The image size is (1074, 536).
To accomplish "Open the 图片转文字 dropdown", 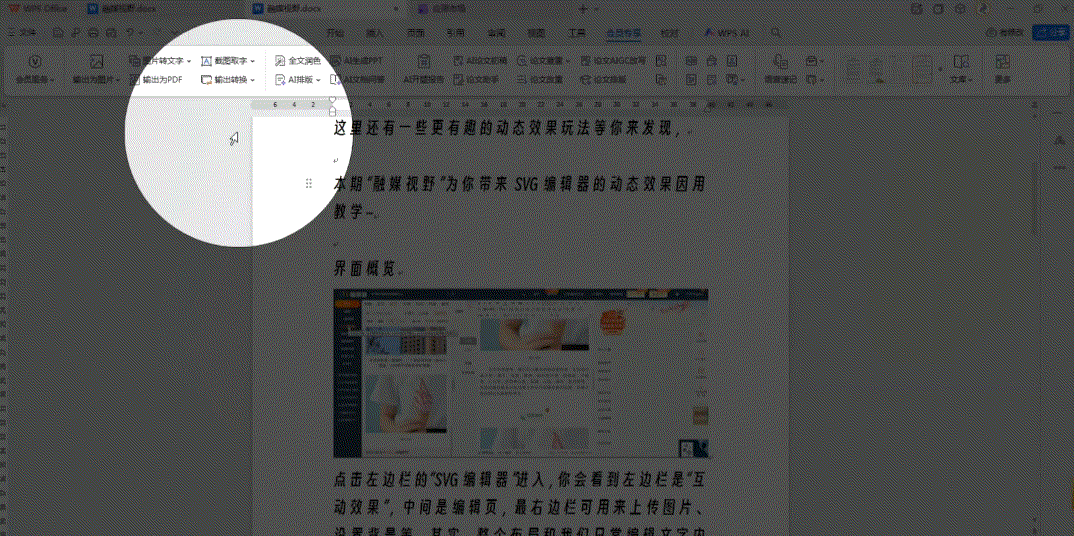I will (x=160, y=61).
